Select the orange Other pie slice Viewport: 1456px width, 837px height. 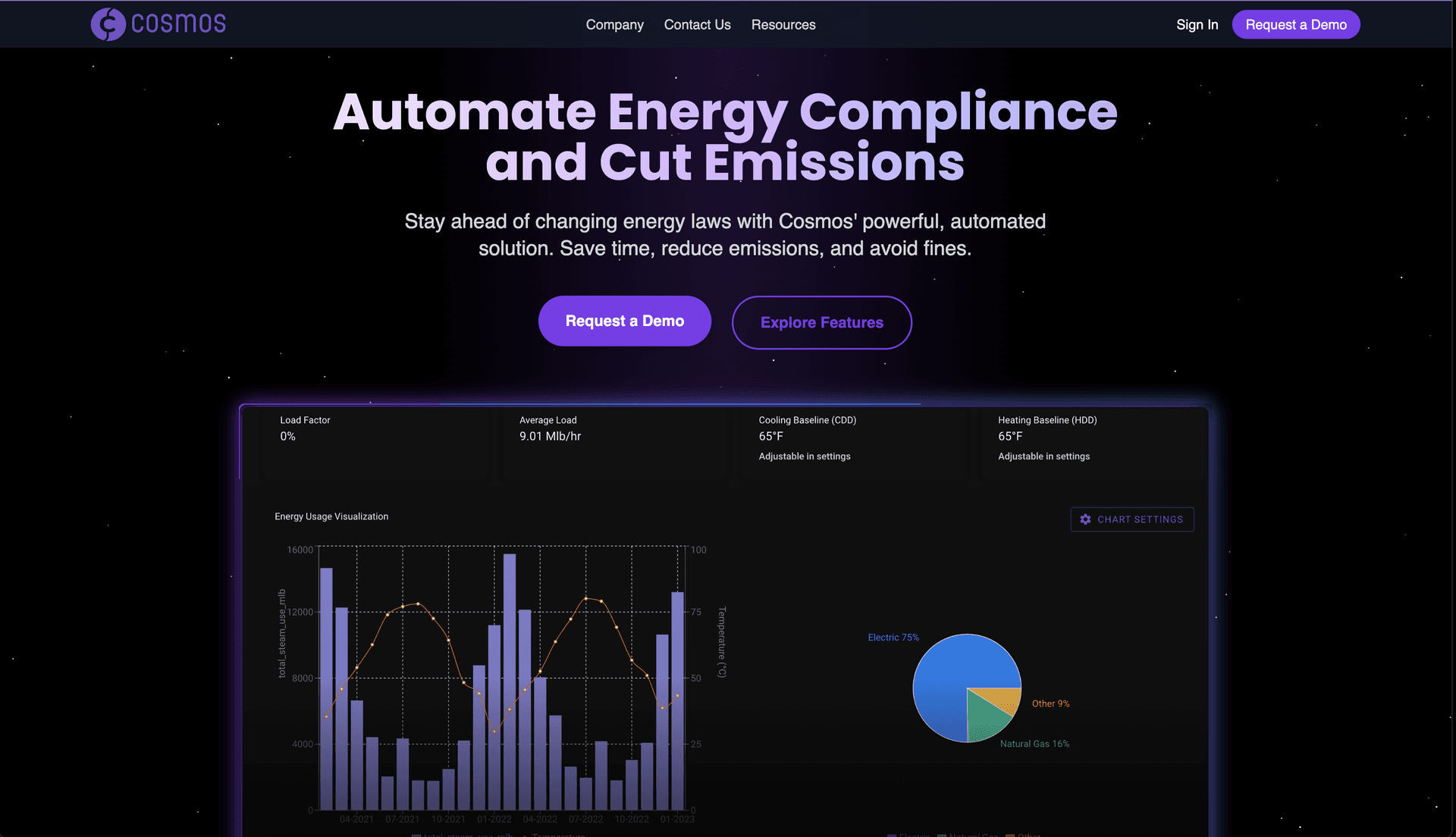click(x=1001, y=698)
